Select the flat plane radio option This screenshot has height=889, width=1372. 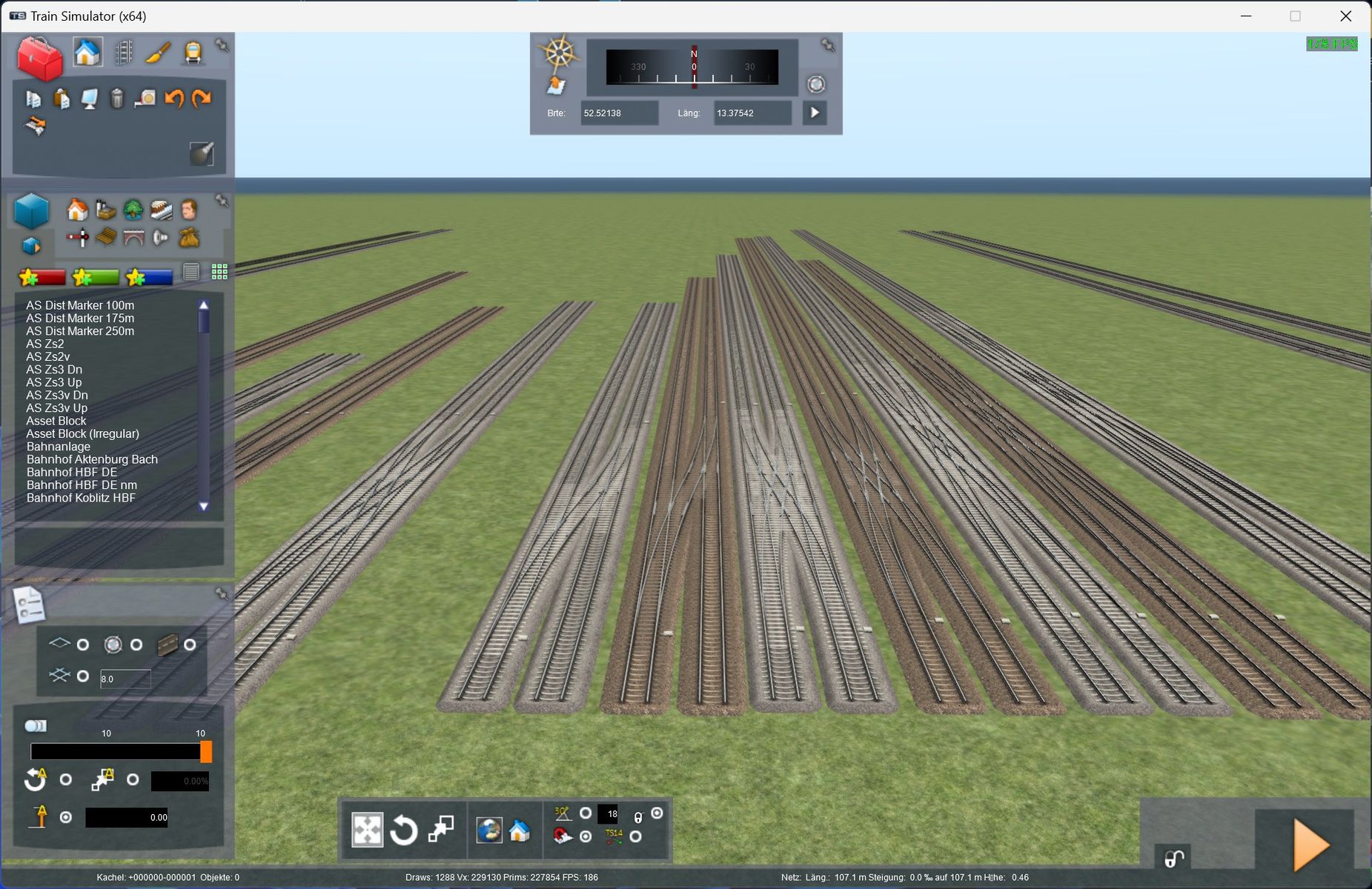83,645
